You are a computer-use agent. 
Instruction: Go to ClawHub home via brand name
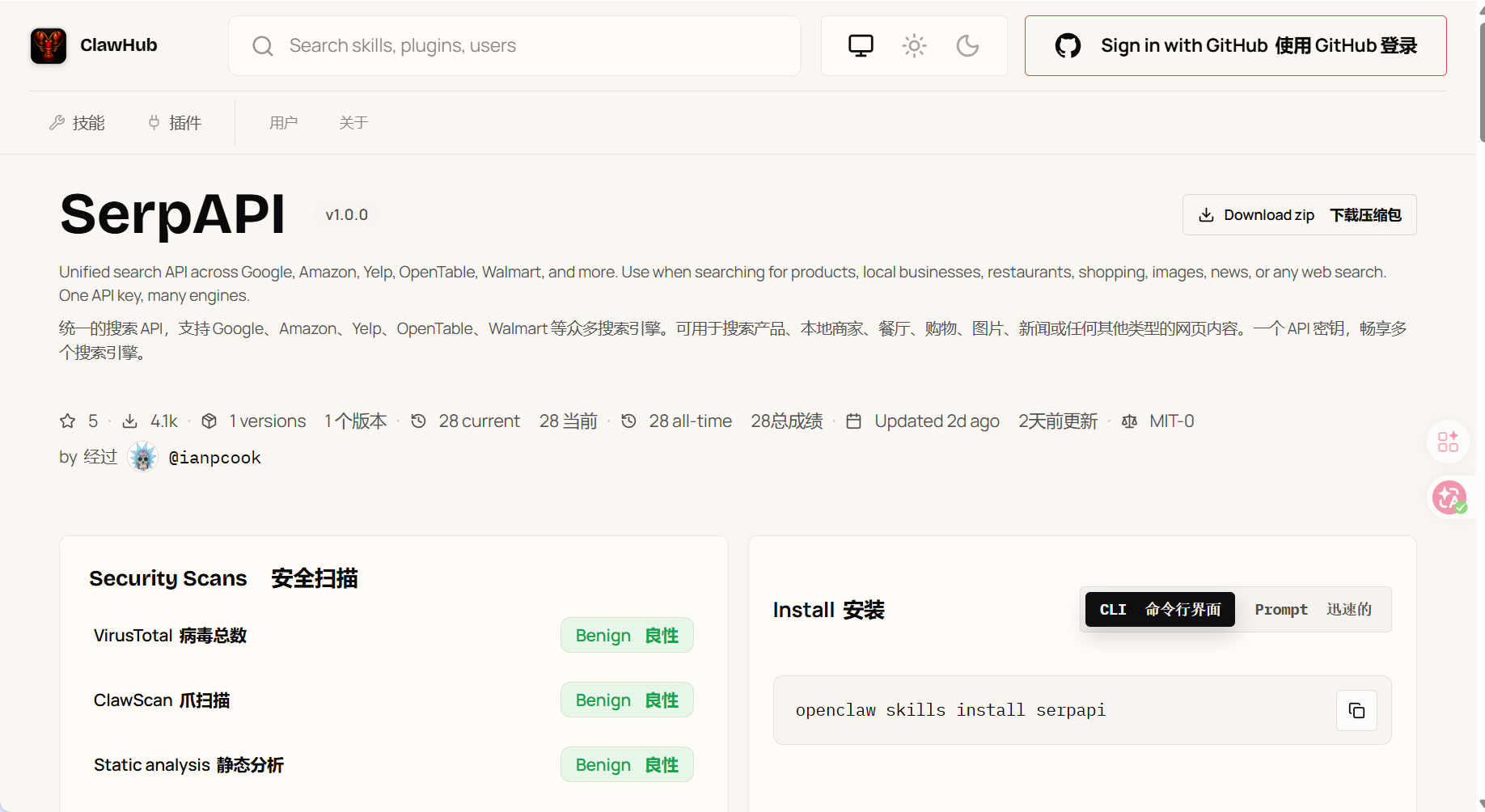click(119, 45)
